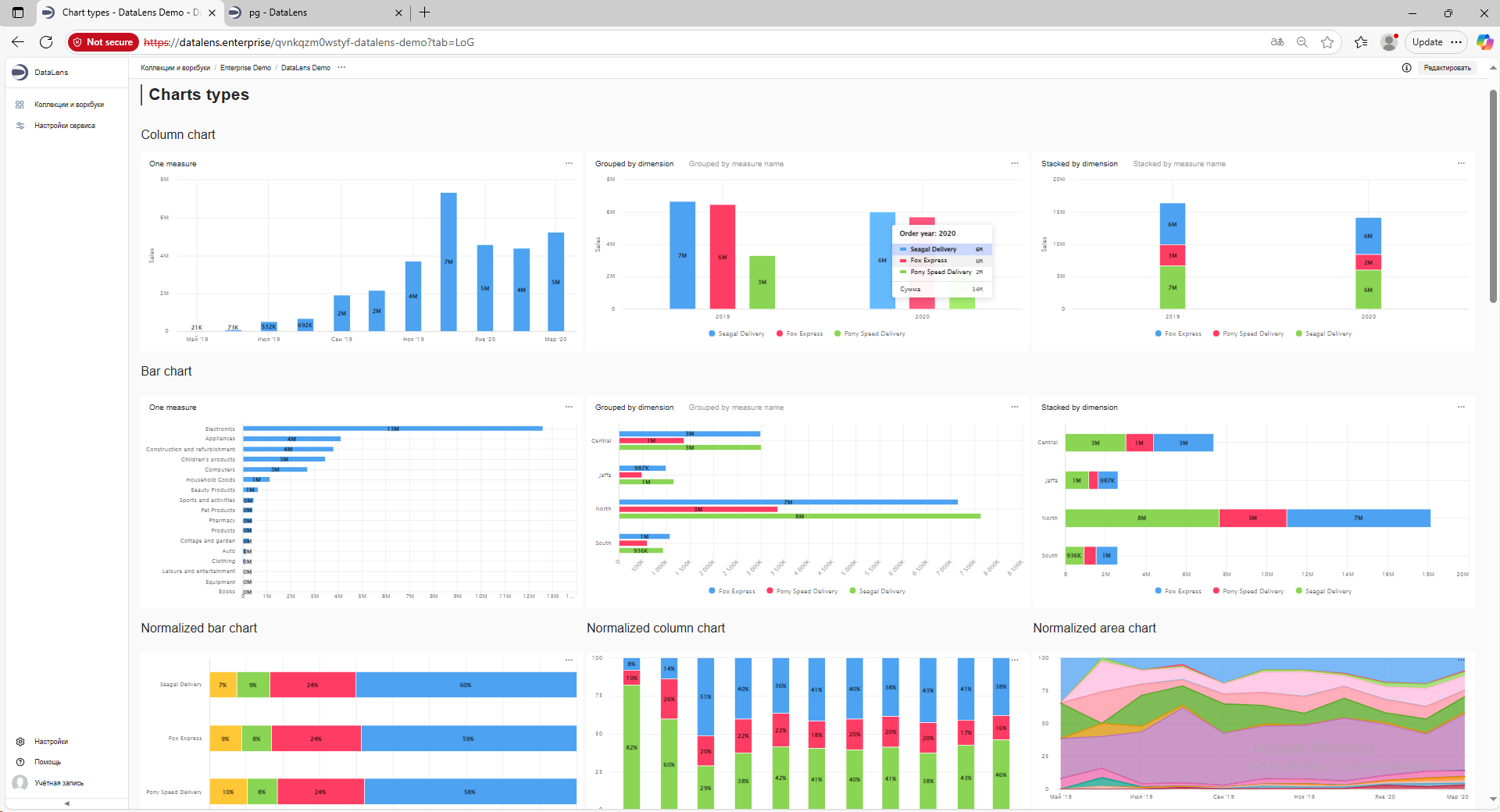This screenshot has height=812, width=1500.
Task: Click the settings gear icon in sidebar
Action: (20, 742)
